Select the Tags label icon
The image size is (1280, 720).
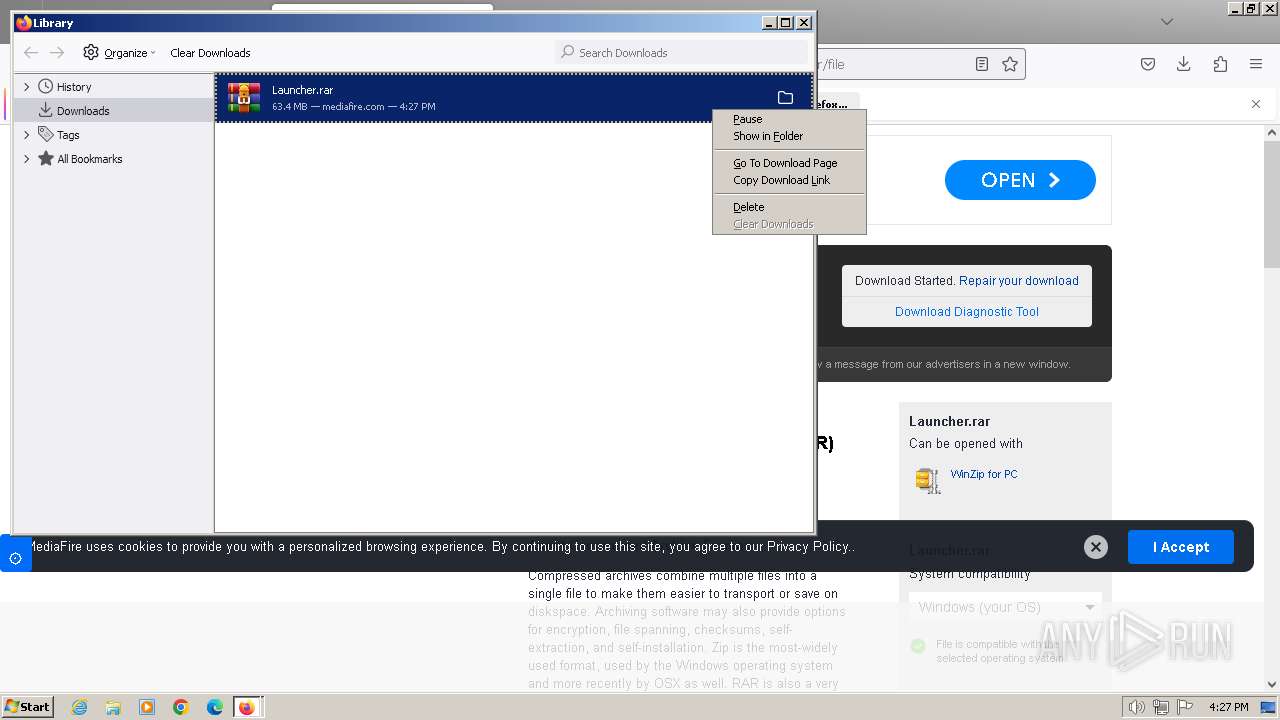(45, 134)
